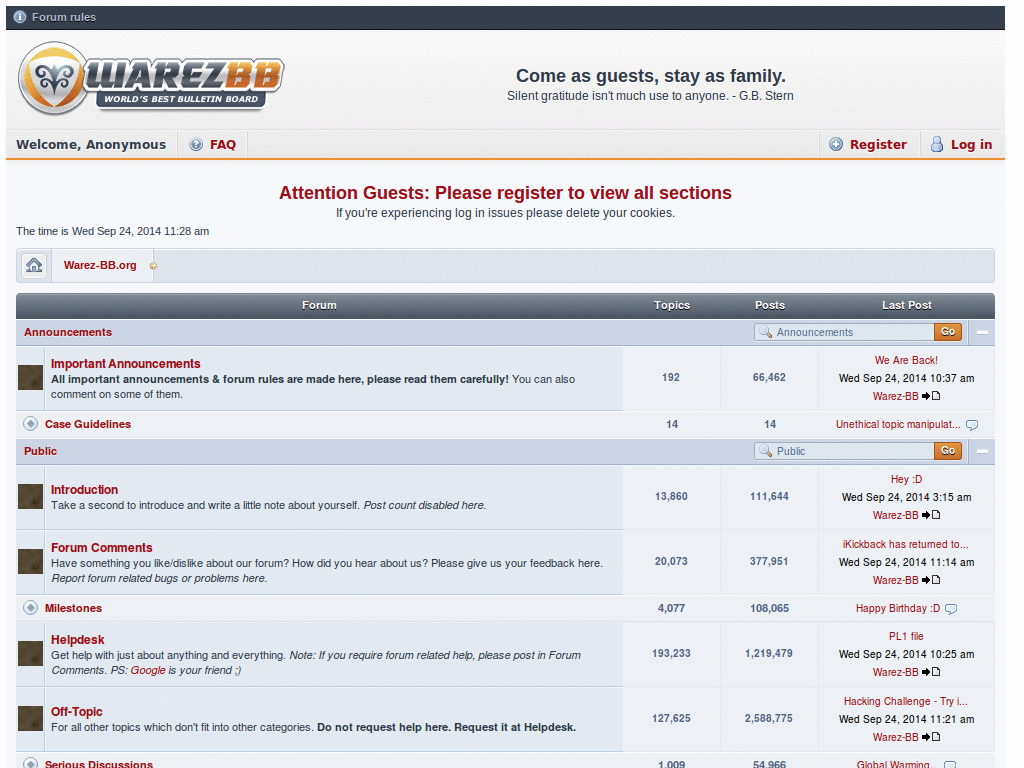Open Warez-BB author link in Introduction row

[x=895, y=515]
